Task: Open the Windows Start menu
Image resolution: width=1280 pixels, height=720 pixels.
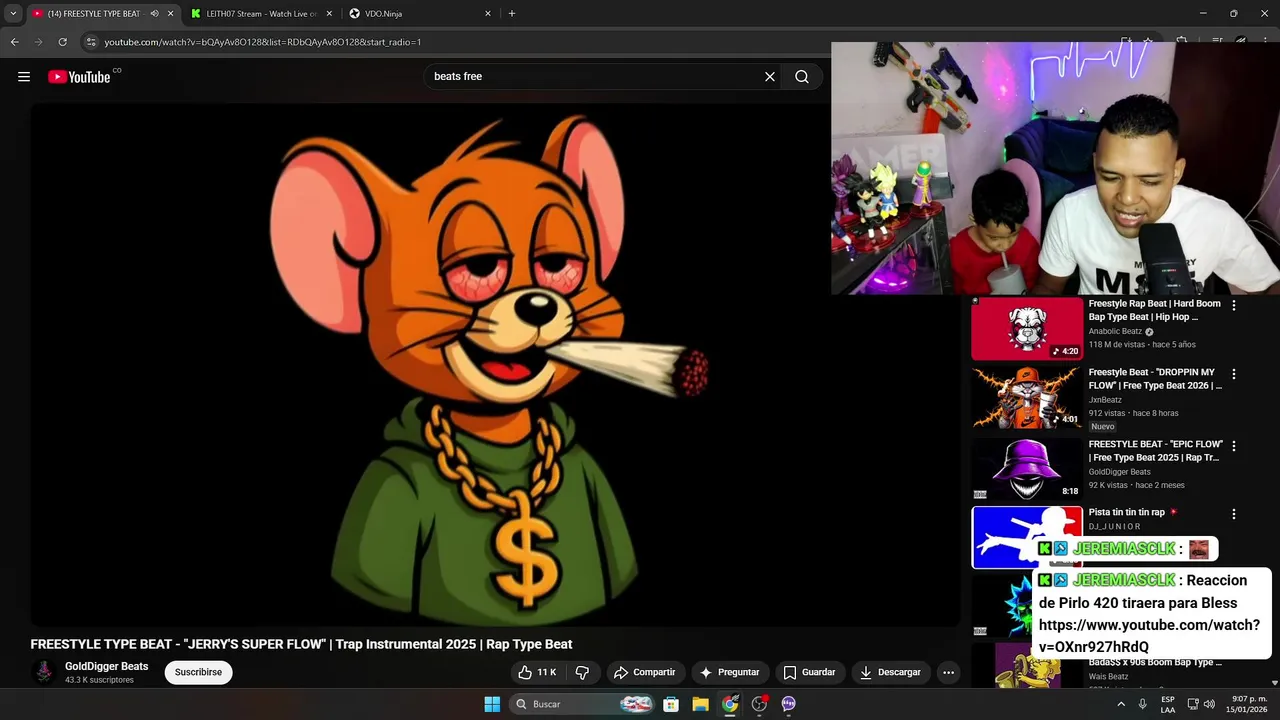Action: coord(492,704)
